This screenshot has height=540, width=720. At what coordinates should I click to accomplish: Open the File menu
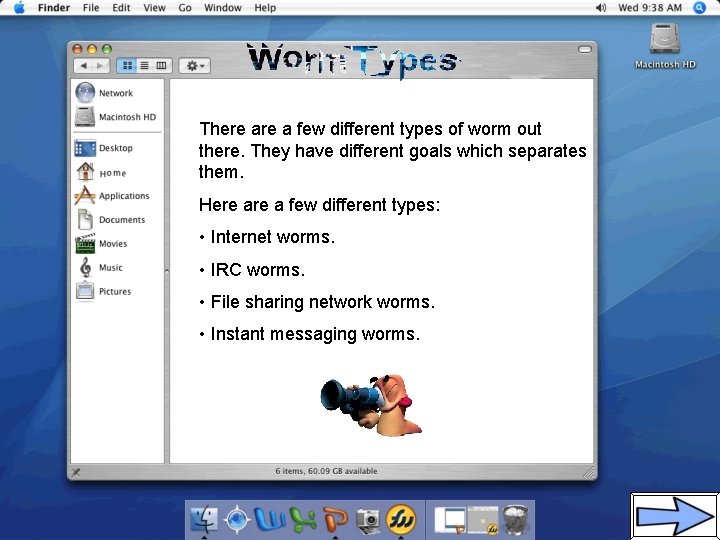(x=91, y=8)
